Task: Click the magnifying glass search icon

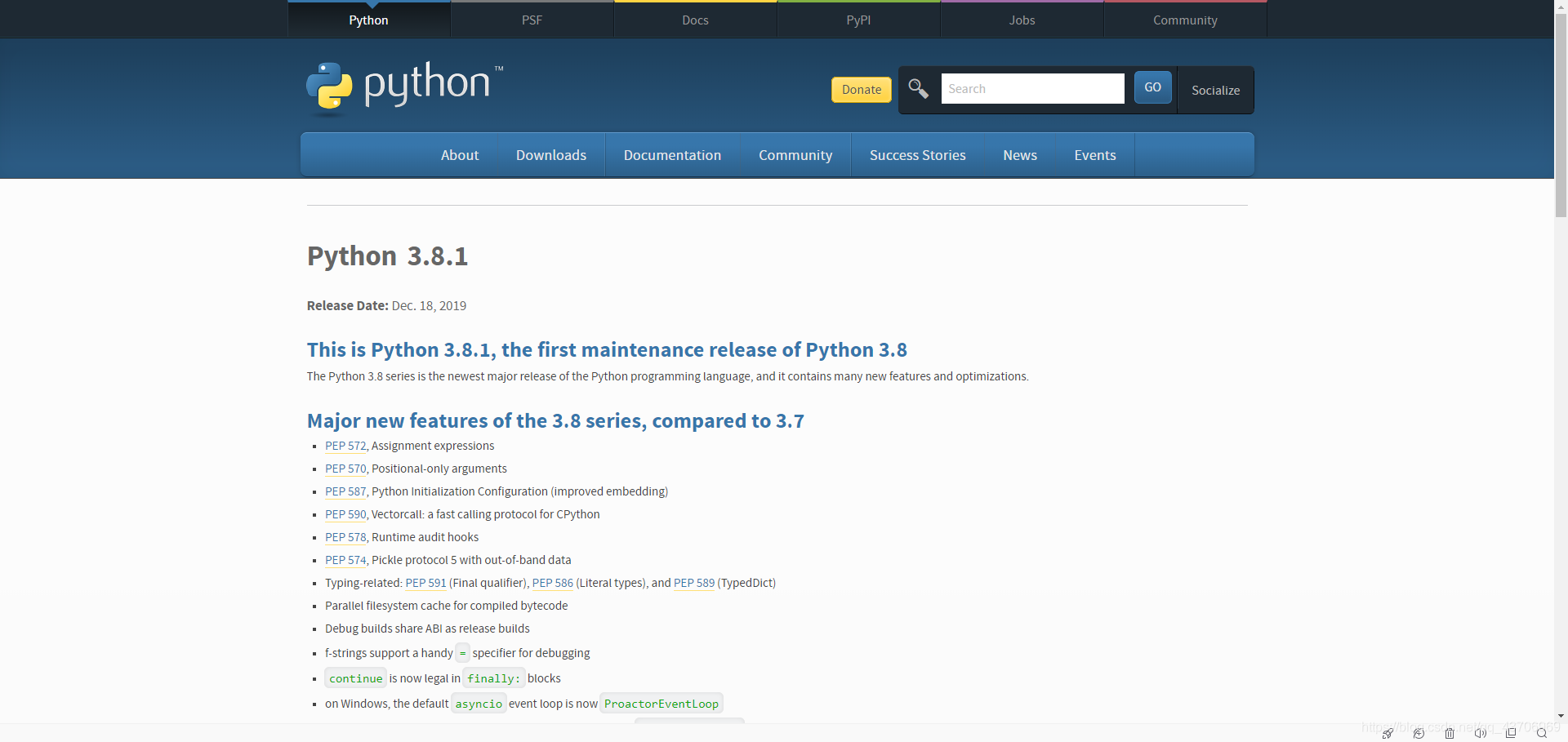Action: (x=918, y=88)
